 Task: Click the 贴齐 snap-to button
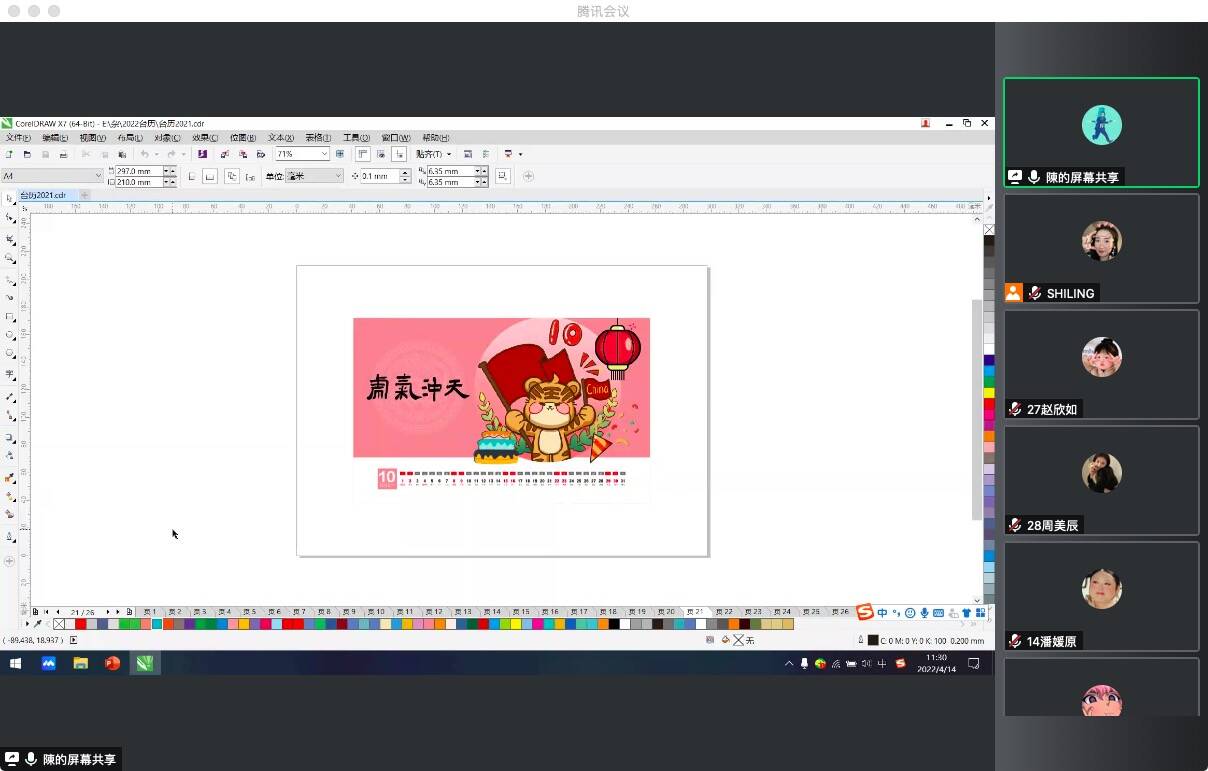(433, 154)
